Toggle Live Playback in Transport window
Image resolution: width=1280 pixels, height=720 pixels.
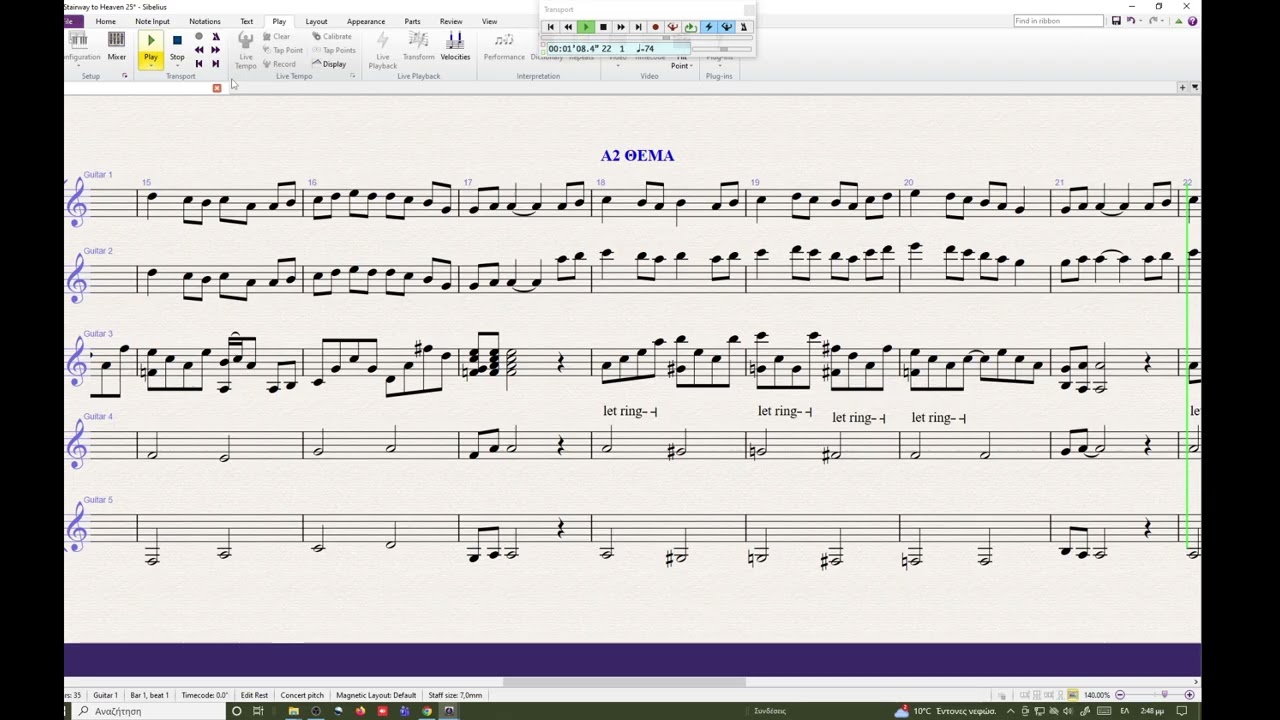click(709, 27)
